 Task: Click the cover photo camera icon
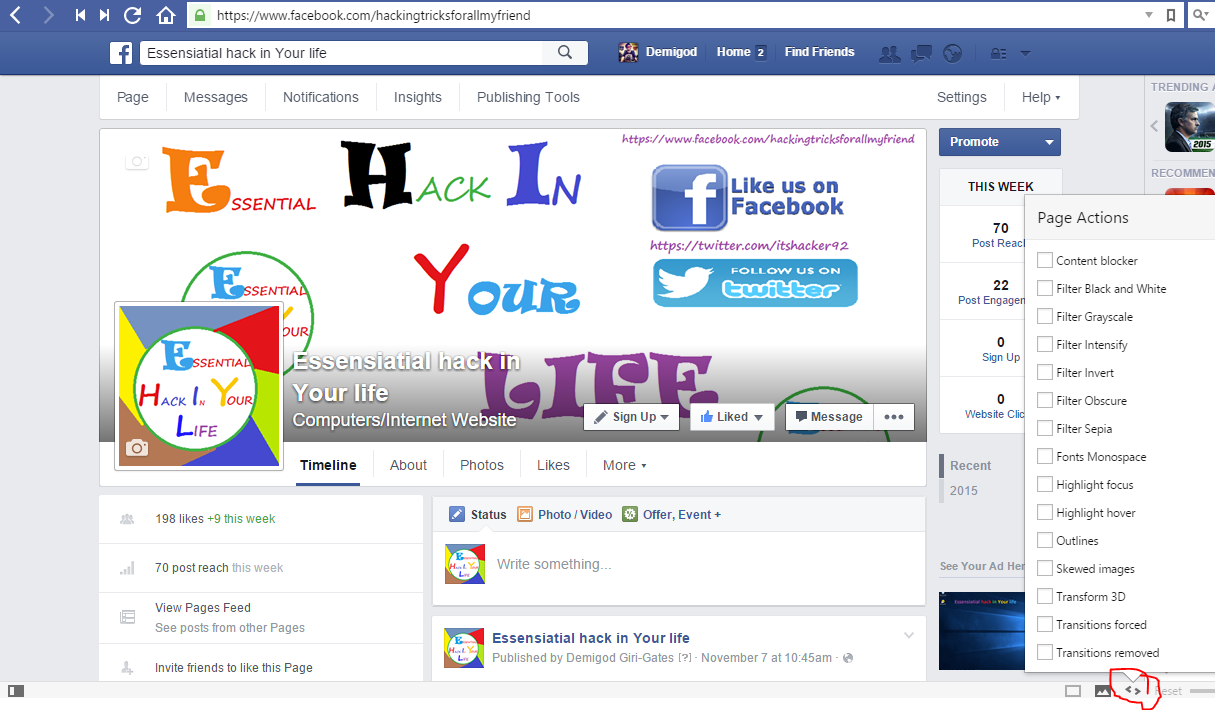pyautogui.click(x=137, y=161)
